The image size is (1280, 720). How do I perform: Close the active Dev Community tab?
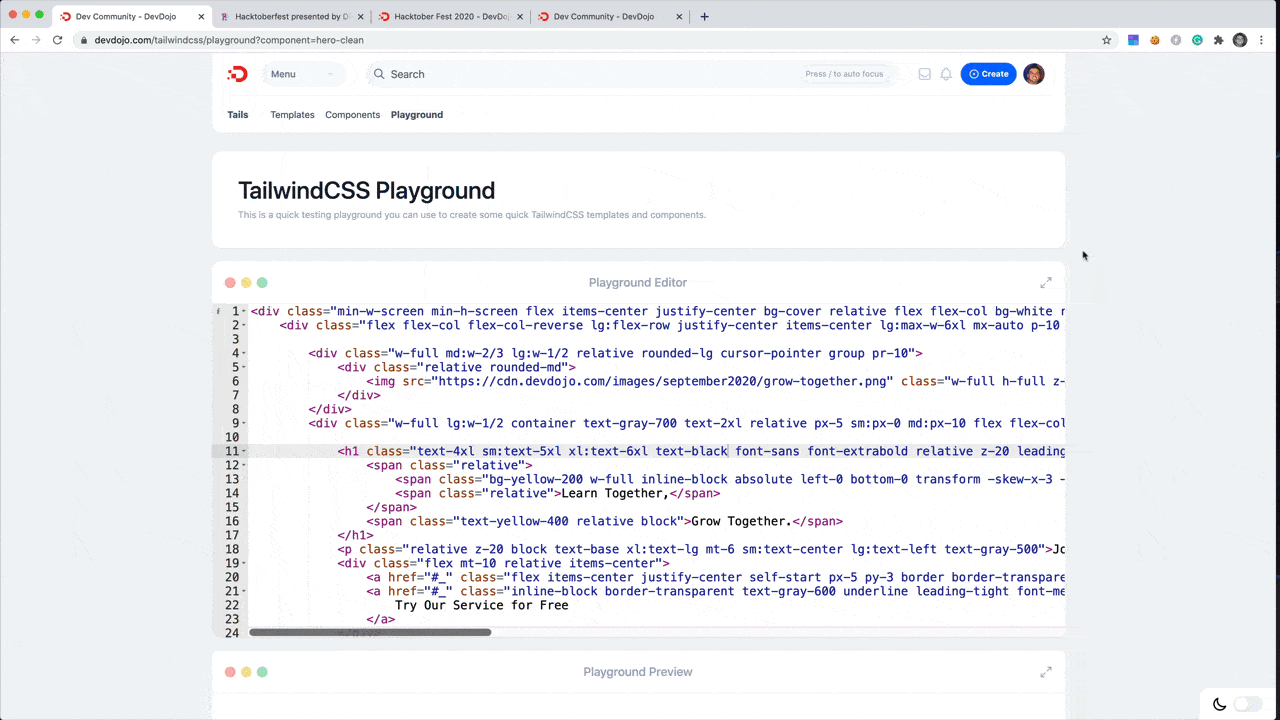coord(201,16)
